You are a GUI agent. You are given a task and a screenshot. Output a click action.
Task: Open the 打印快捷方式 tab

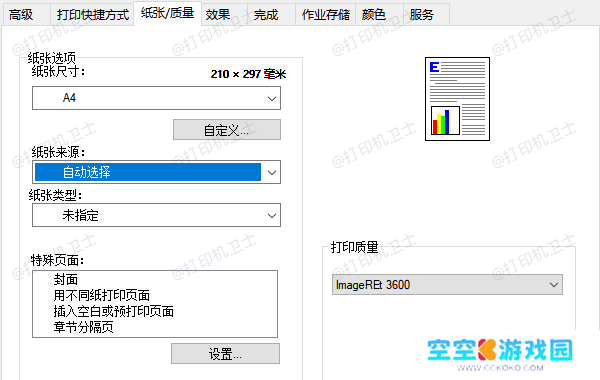point(93,15)
